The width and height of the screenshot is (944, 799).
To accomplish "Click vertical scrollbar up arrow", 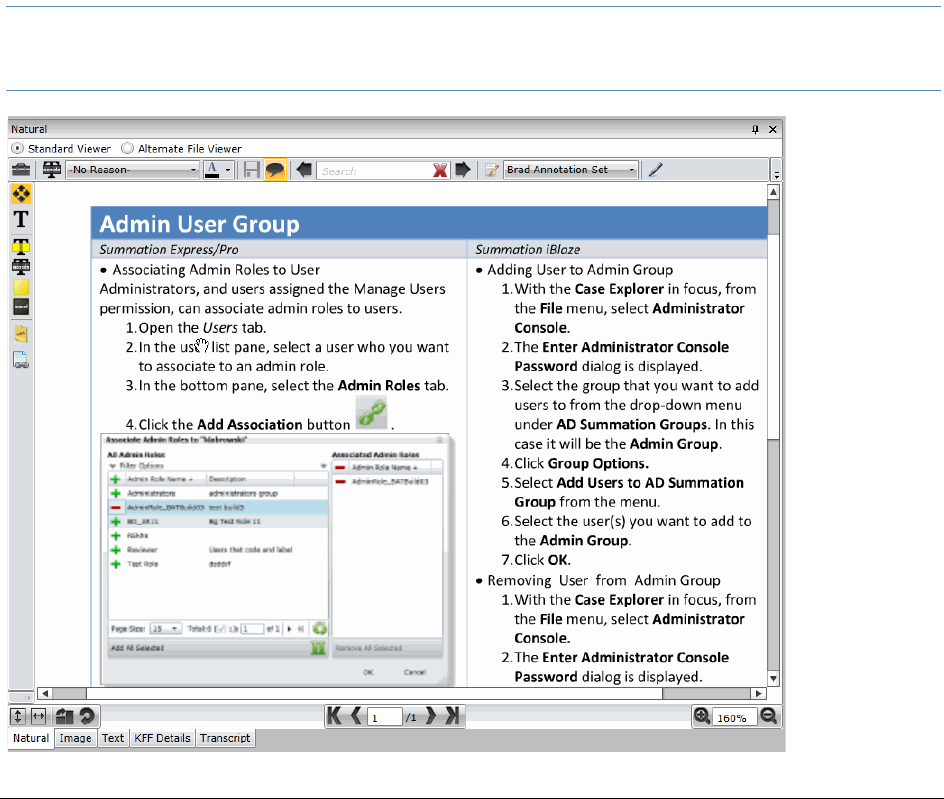I will (x=774, y=192).
